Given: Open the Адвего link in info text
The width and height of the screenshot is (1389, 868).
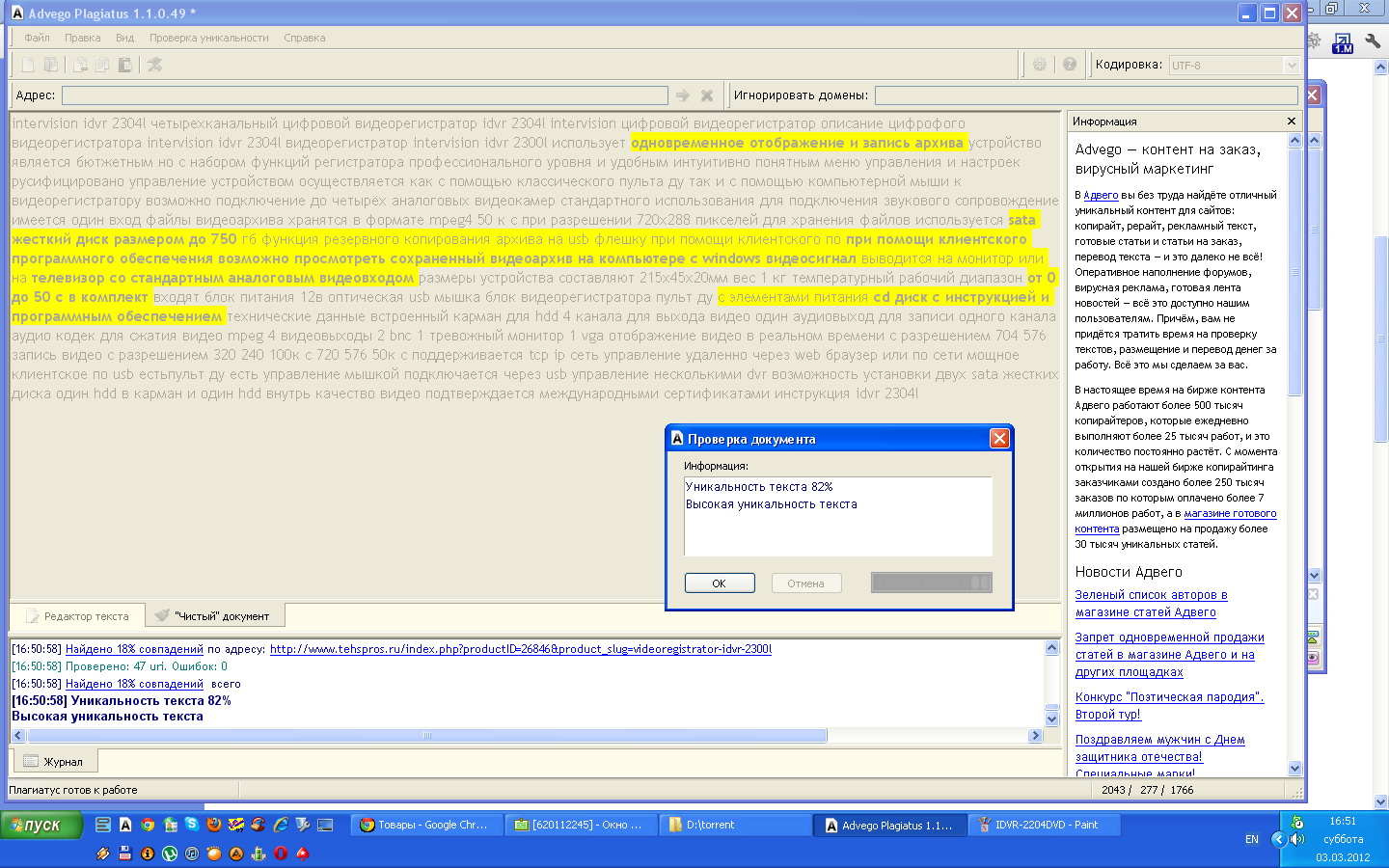Looking at the screenshot, I should click(1101, 195).
